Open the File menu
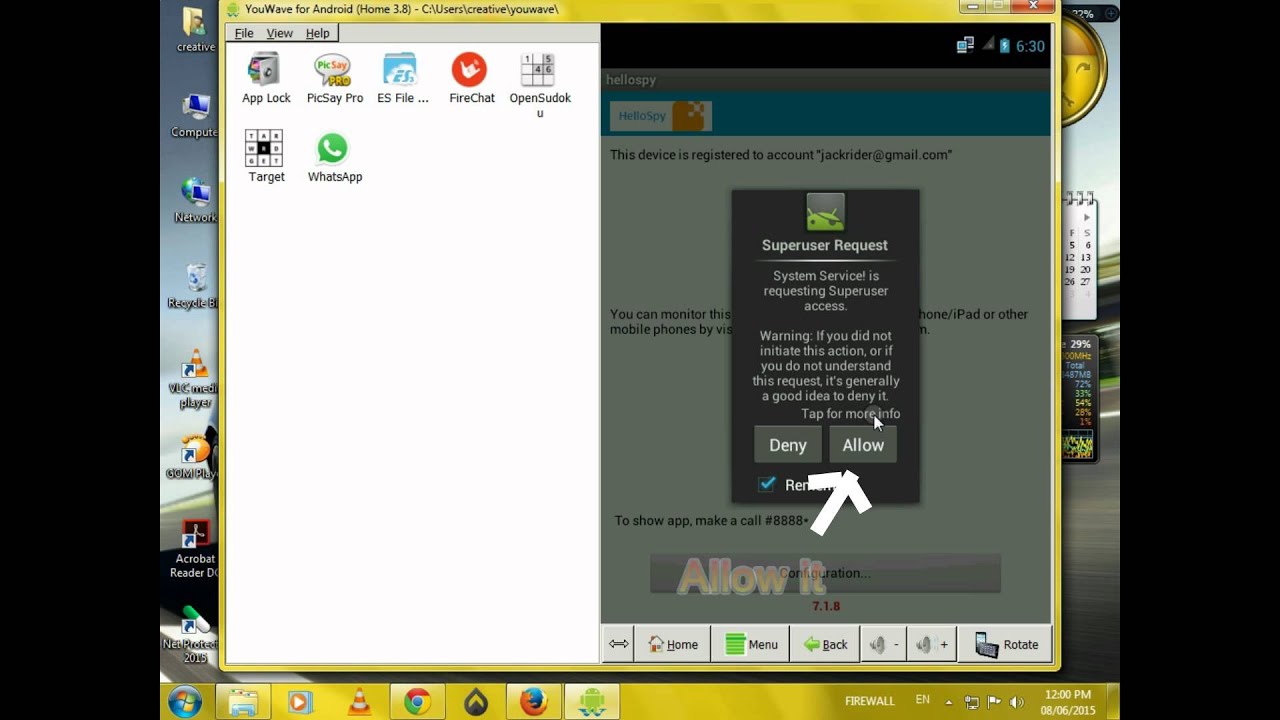 [244, 33]
